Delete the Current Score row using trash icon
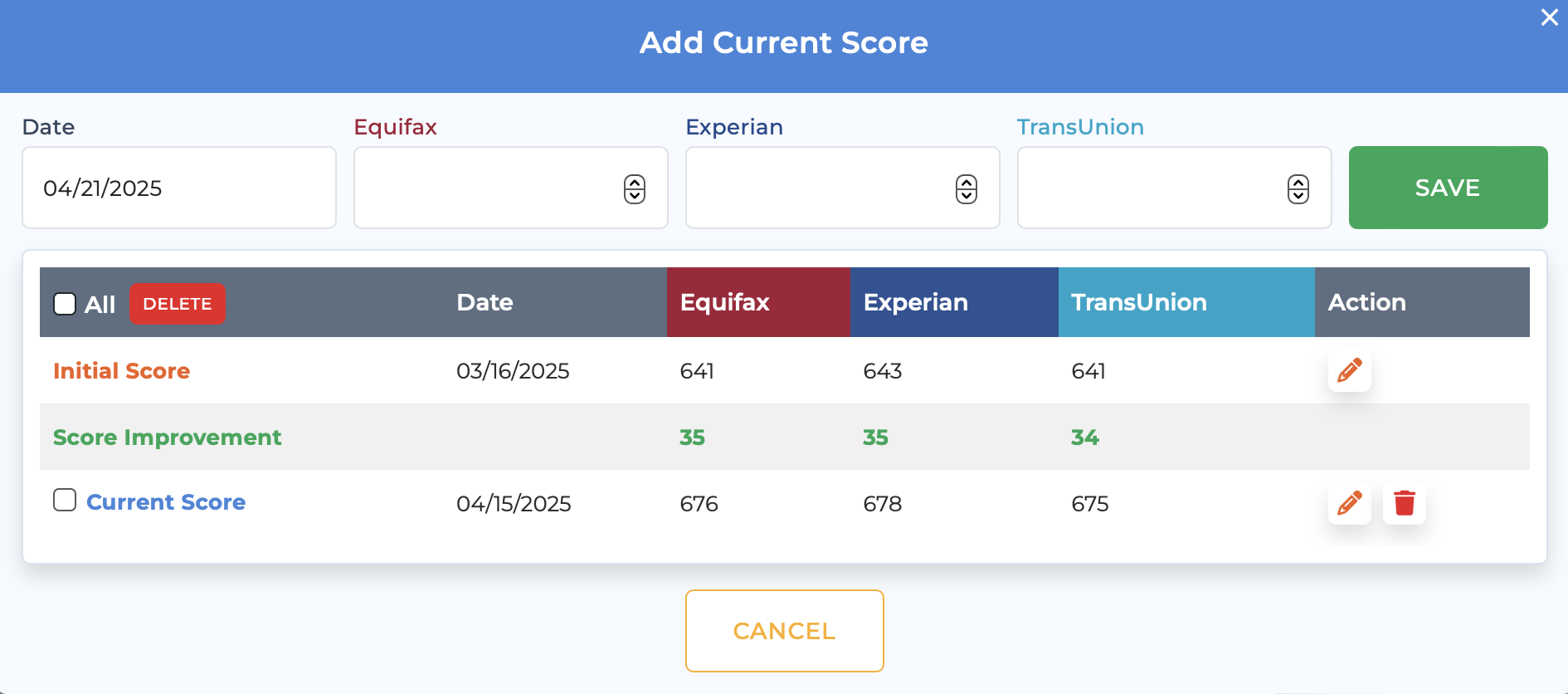Viewport: 1568px width, 694px height. (x=1404, y=503)
